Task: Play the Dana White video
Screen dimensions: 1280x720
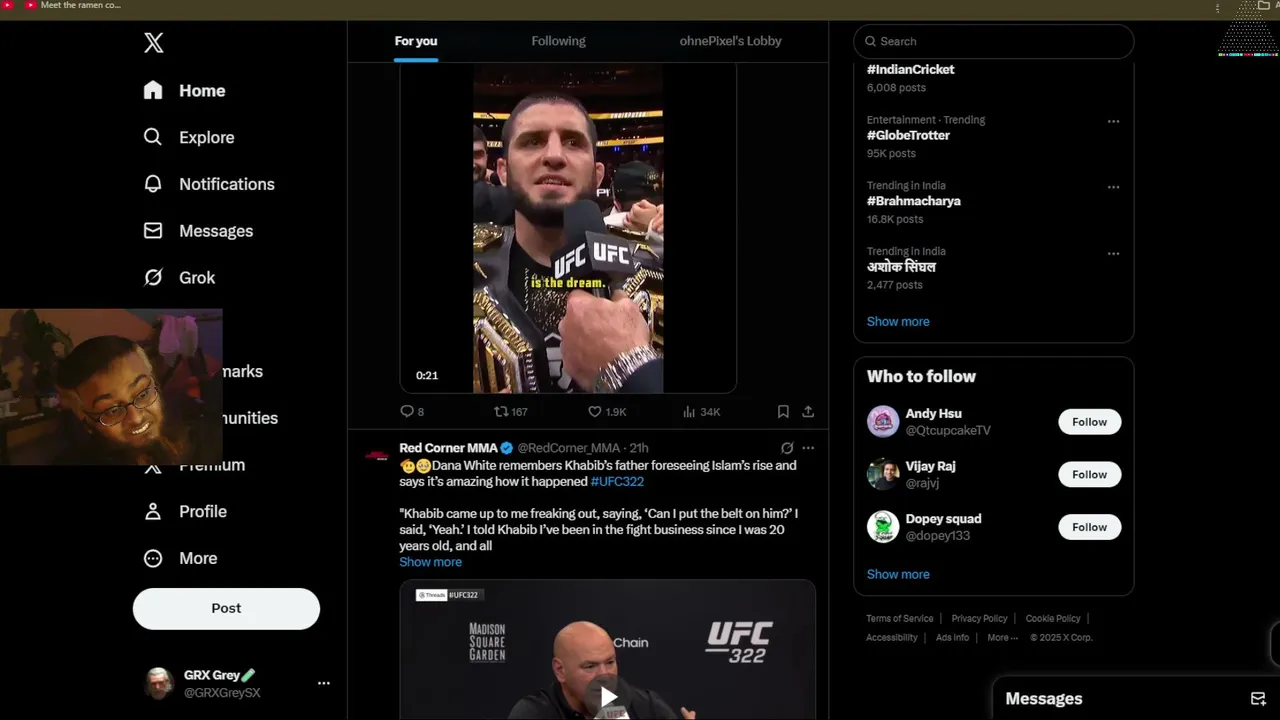Action: click(608, 697)
